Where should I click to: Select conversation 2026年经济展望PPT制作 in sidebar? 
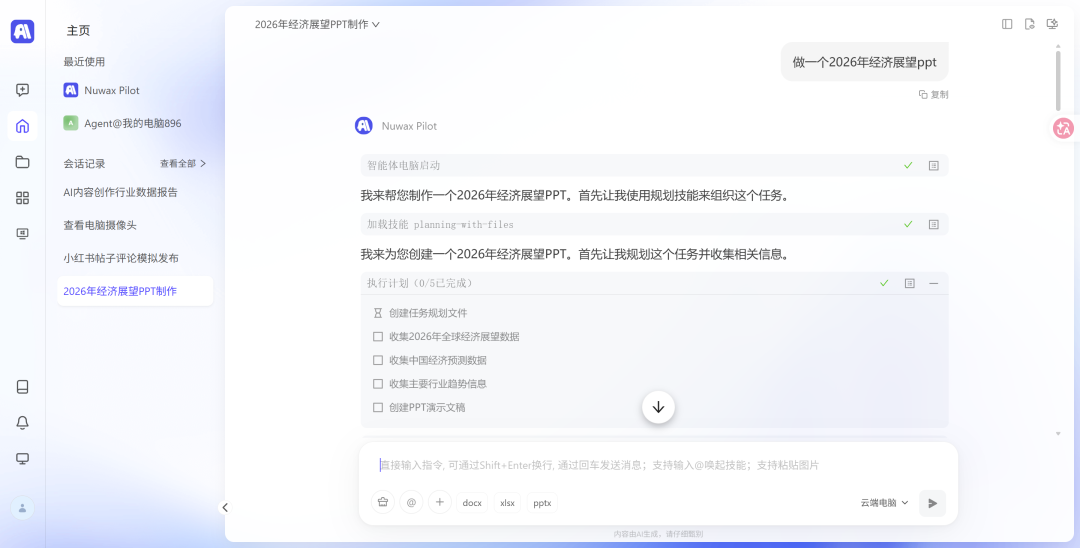tap(135, 291)
